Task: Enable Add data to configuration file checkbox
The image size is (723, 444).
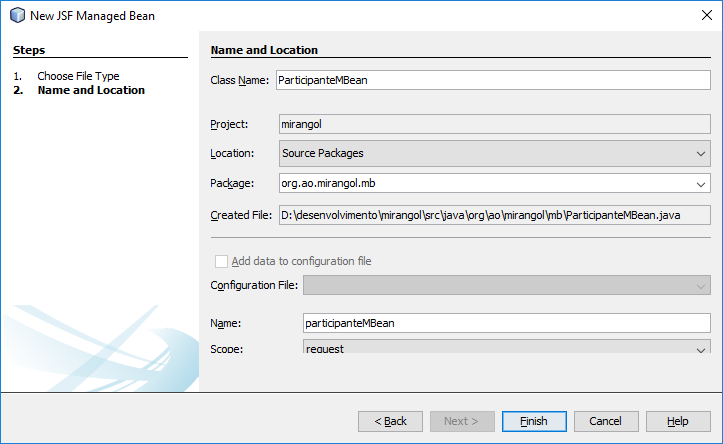Action: click(221, 261)
